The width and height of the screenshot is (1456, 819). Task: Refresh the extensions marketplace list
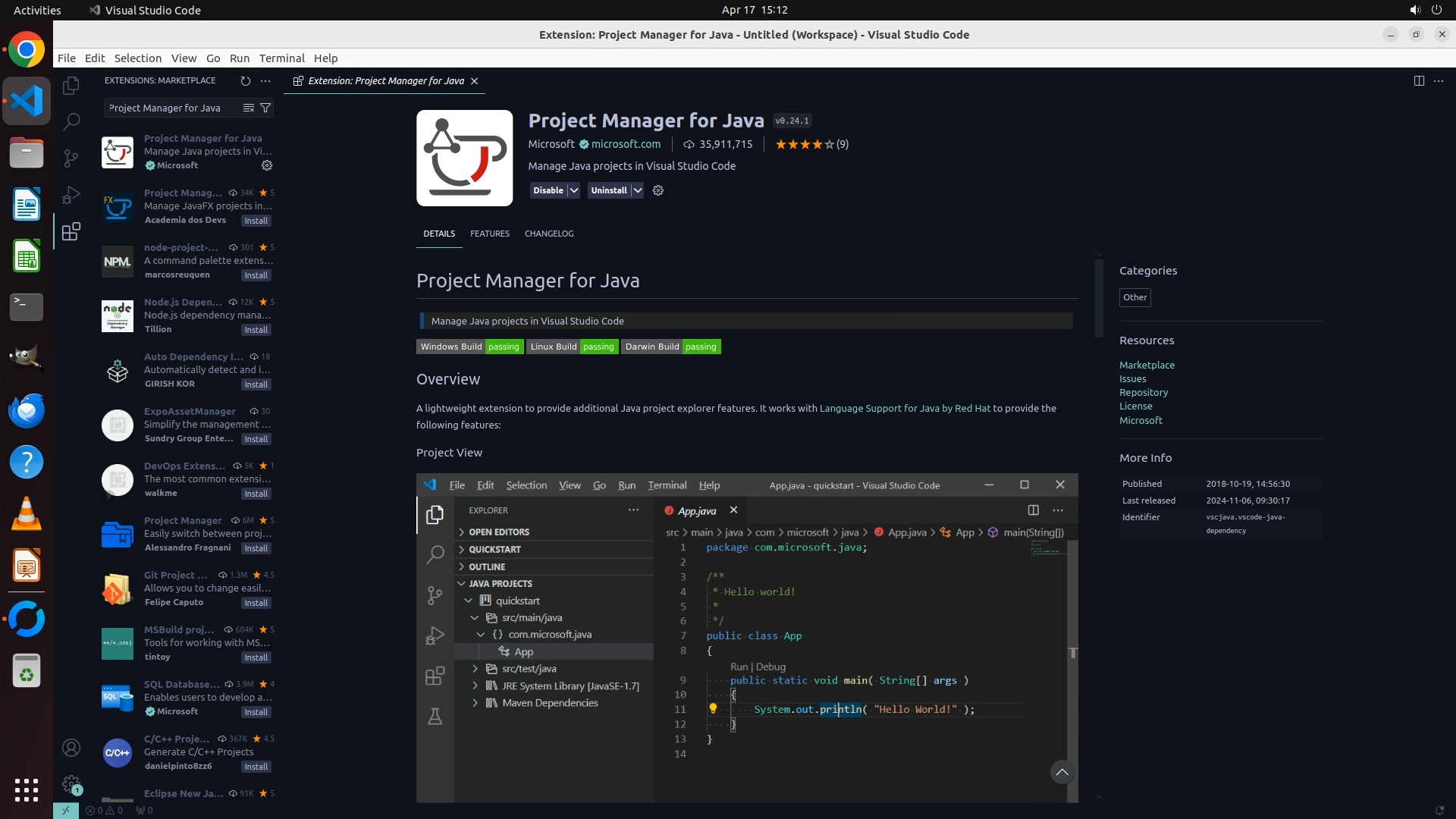coord(245,80)
